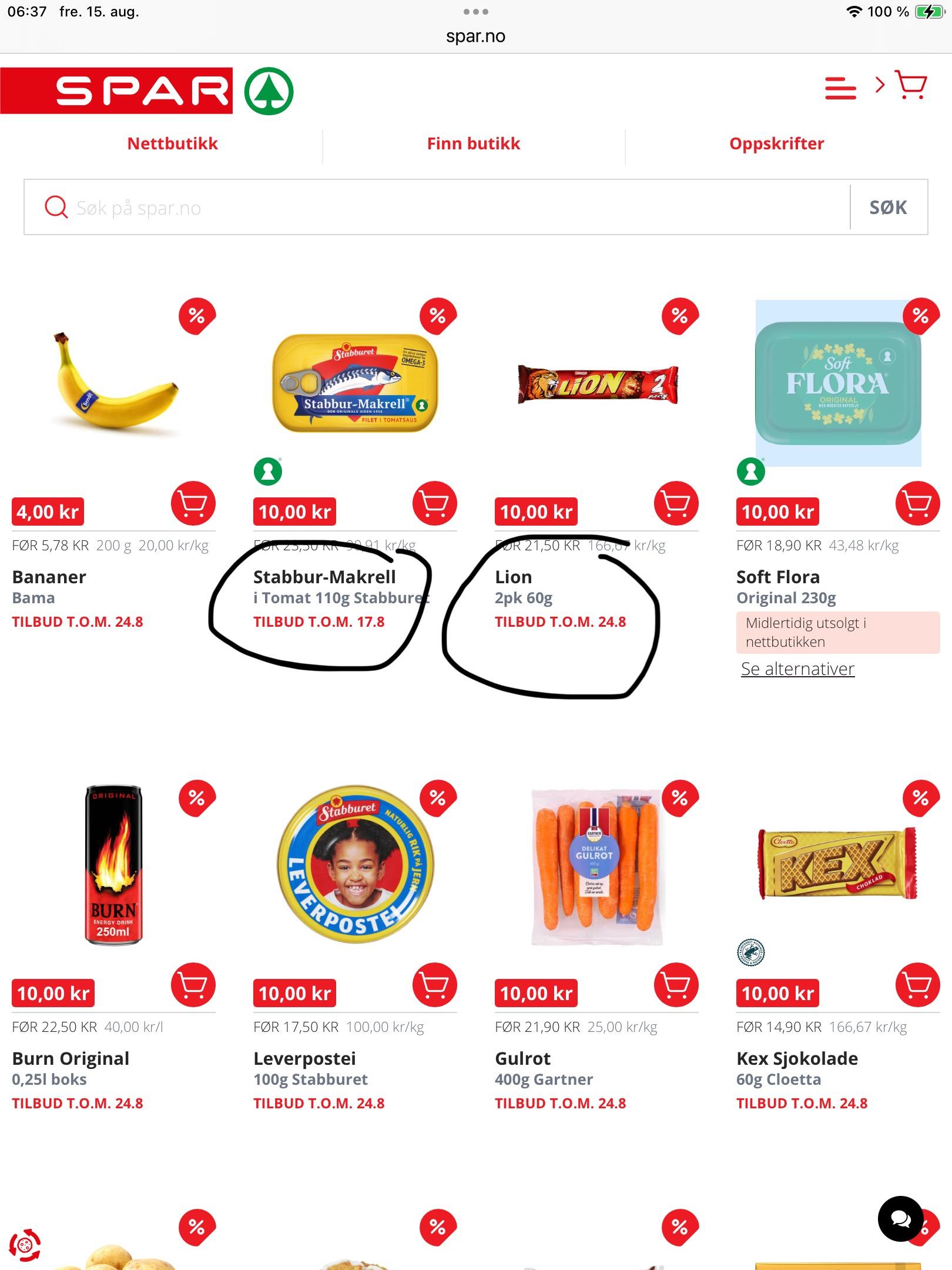Open the cookie settings icon

[x=25, y=1245]
